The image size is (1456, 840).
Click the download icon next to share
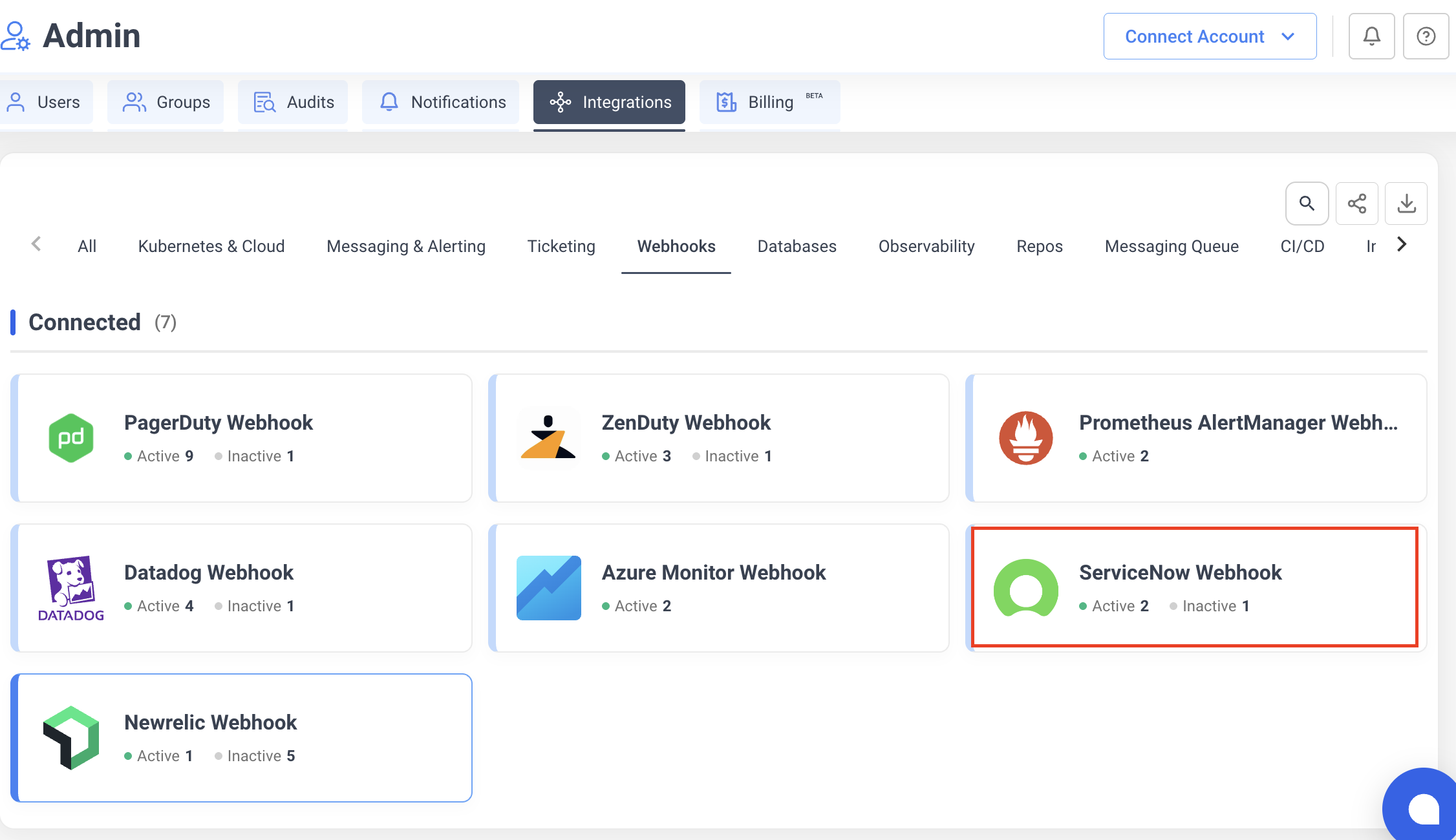pos(1406,204)
